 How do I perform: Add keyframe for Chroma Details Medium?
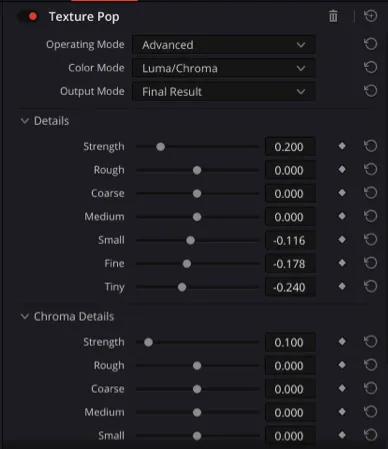[x=342, y=412]
